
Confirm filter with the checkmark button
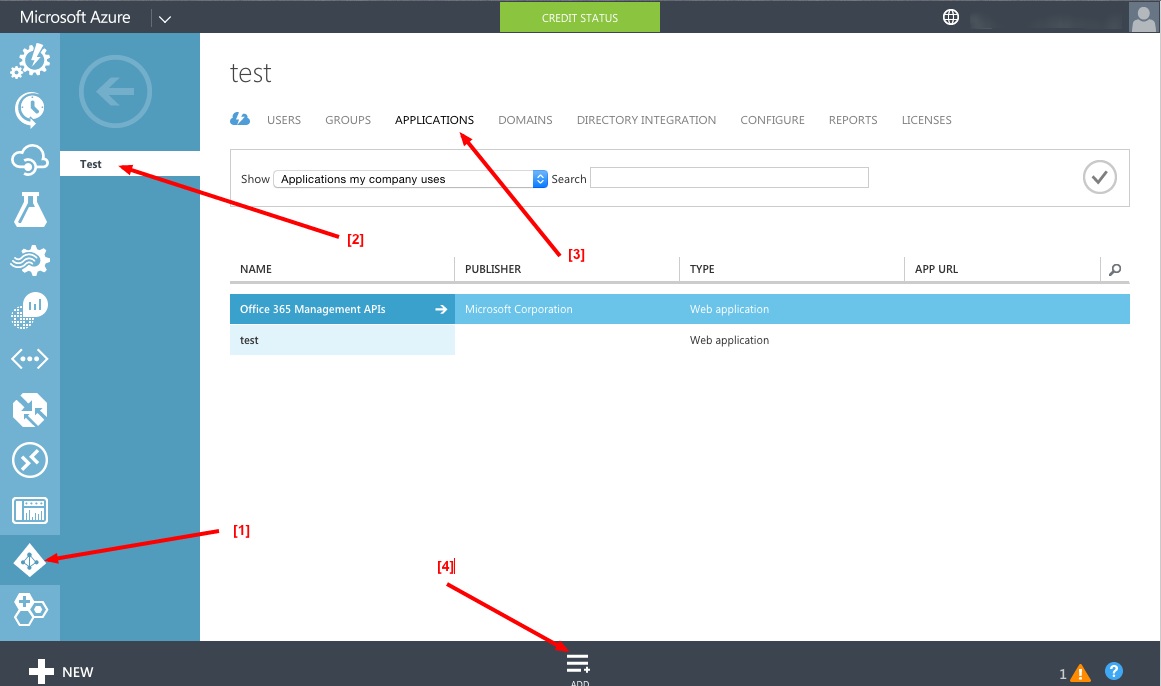click(1100, 177)
